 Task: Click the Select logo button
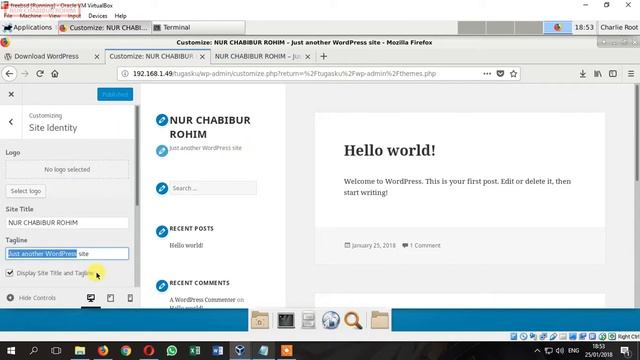(x=26, y=191)
